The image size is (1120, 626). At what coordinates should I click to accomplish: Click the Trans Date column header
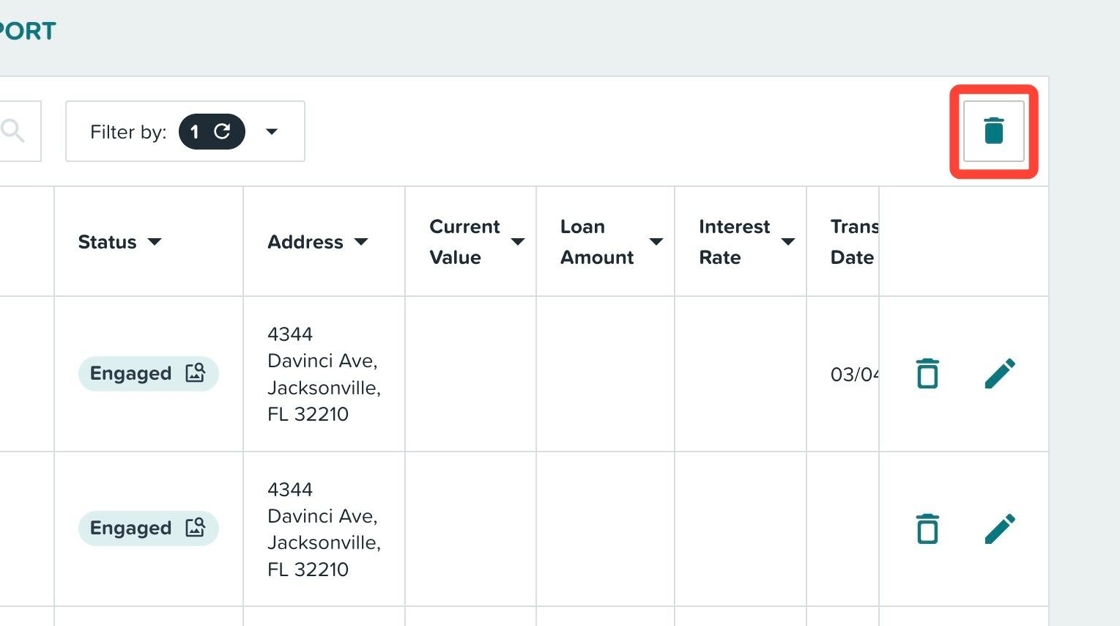pyautogui.click(x=851, y=242)
